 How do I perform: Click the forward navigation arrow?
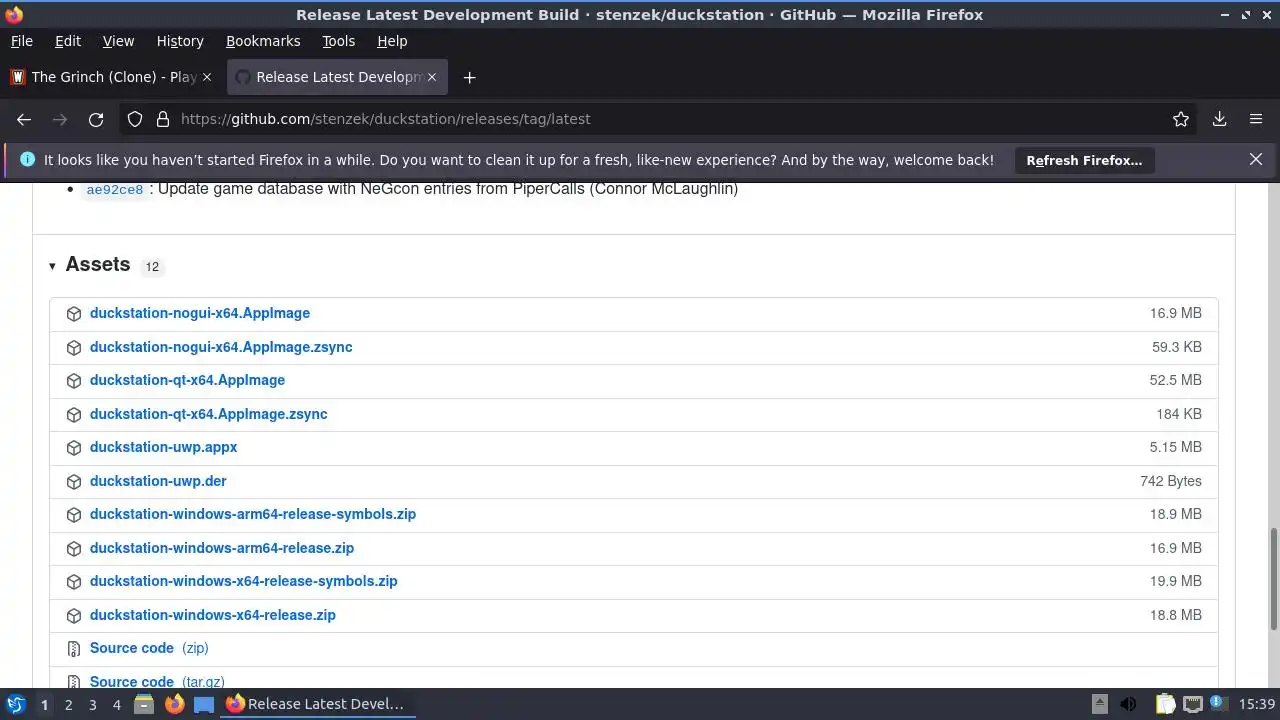60,119
